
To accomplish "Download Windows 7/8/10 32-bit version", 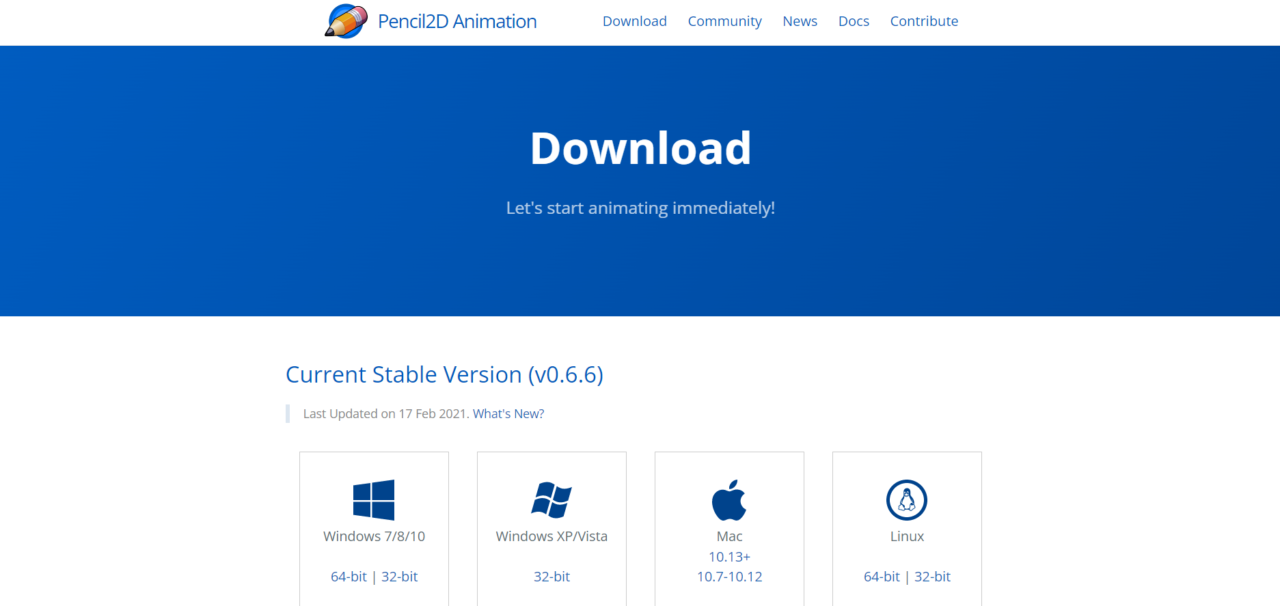I will [399, 577].
